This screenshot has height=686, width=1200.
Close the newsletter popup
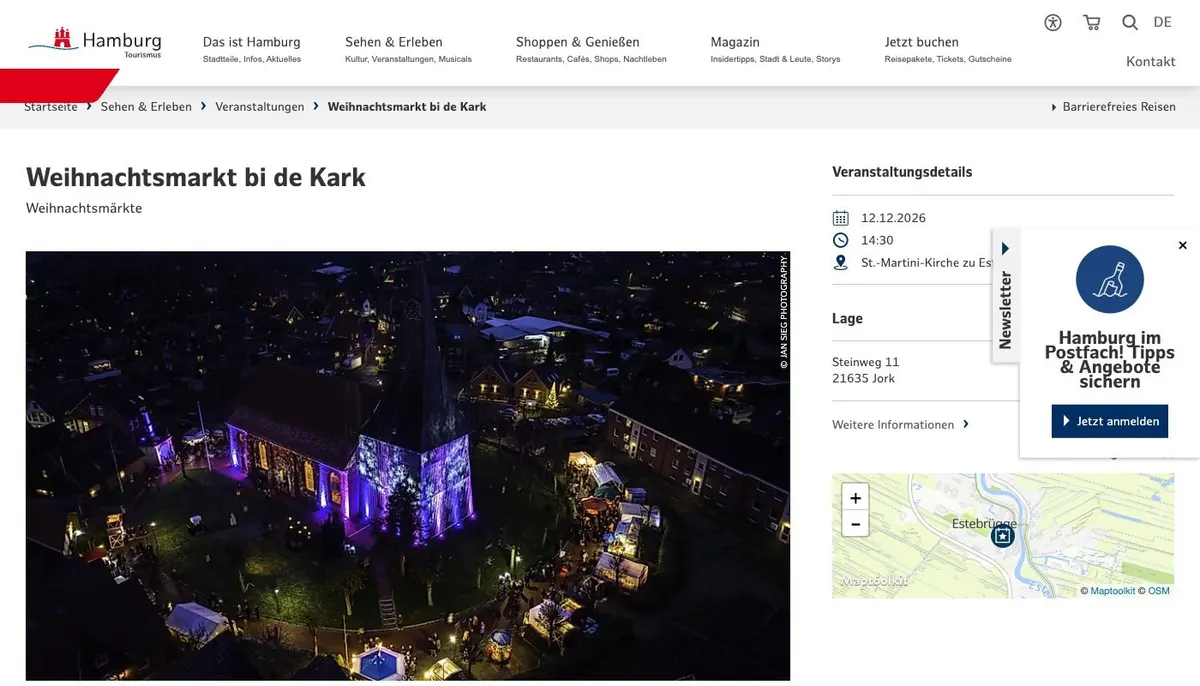(1183, 245)
